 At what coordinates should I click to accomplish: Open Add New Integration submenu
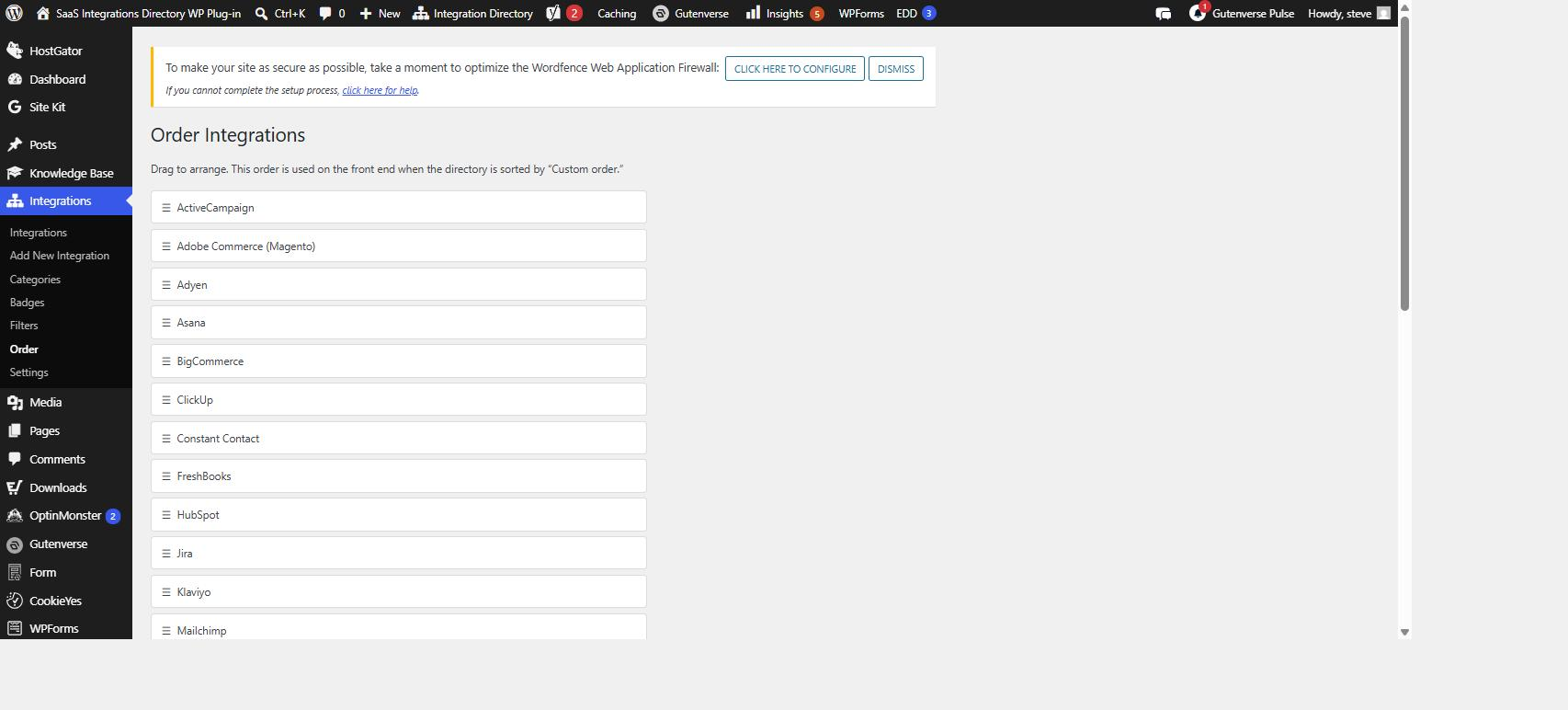60,256
